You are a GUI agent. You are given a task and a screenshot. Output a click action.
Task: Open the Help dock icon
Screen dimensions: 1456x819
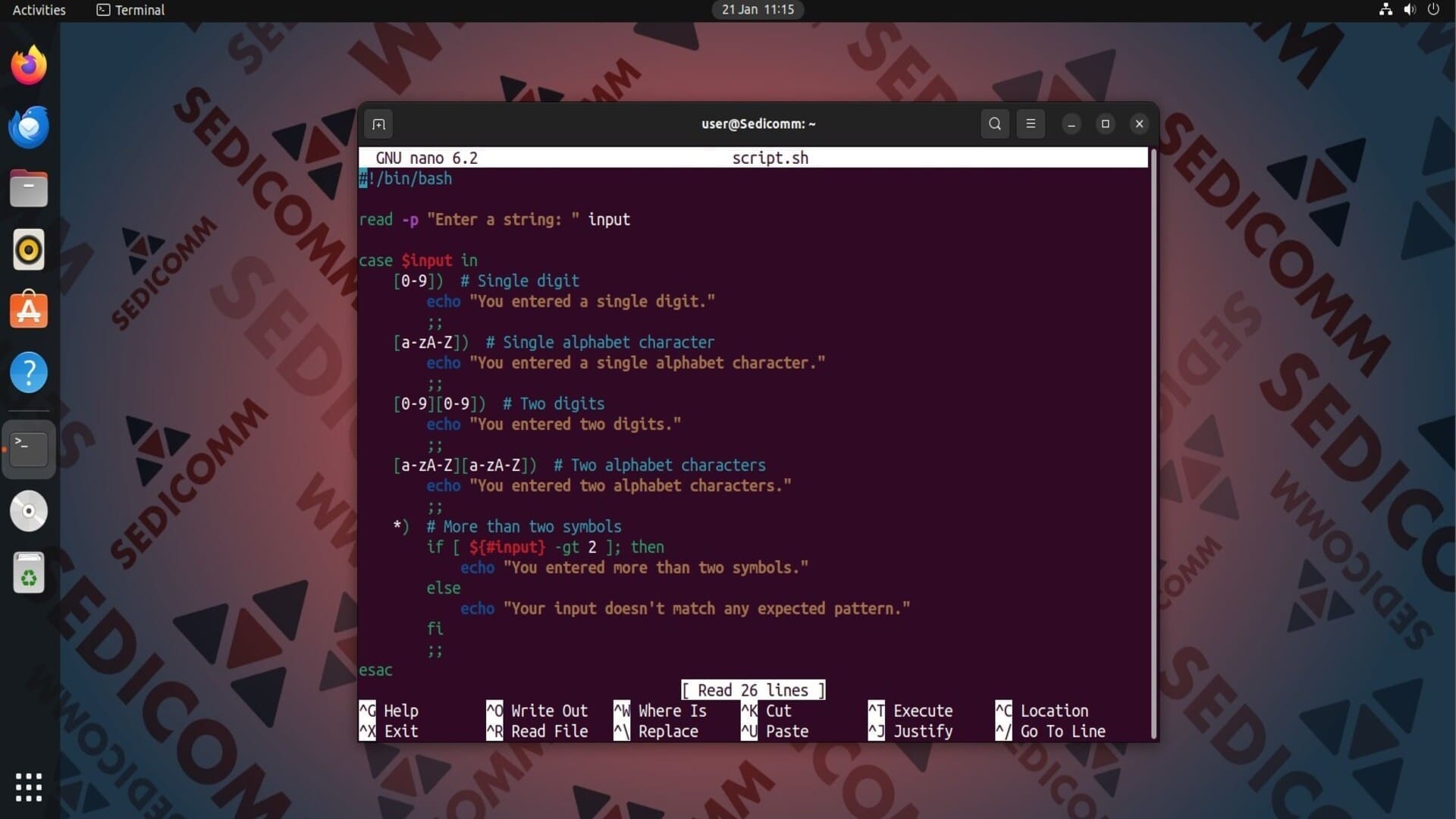[29, 372]
